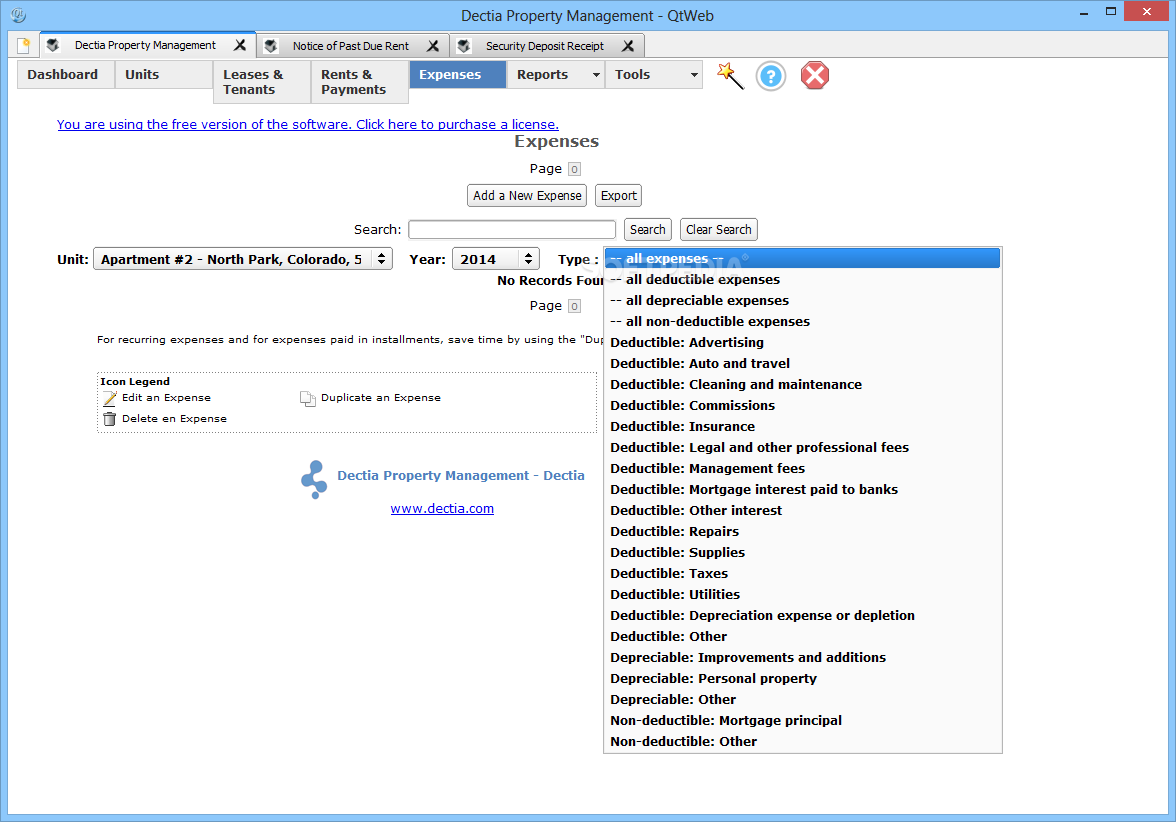The width and height of the screenshot is (1176, 822).
Task: Open the Dashboard menu item
Action: pos(66,74)
